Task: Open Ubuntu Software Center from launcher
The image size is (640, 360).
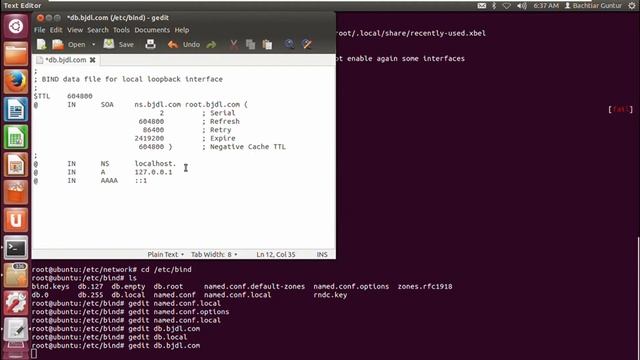Action: pos(16,193)
